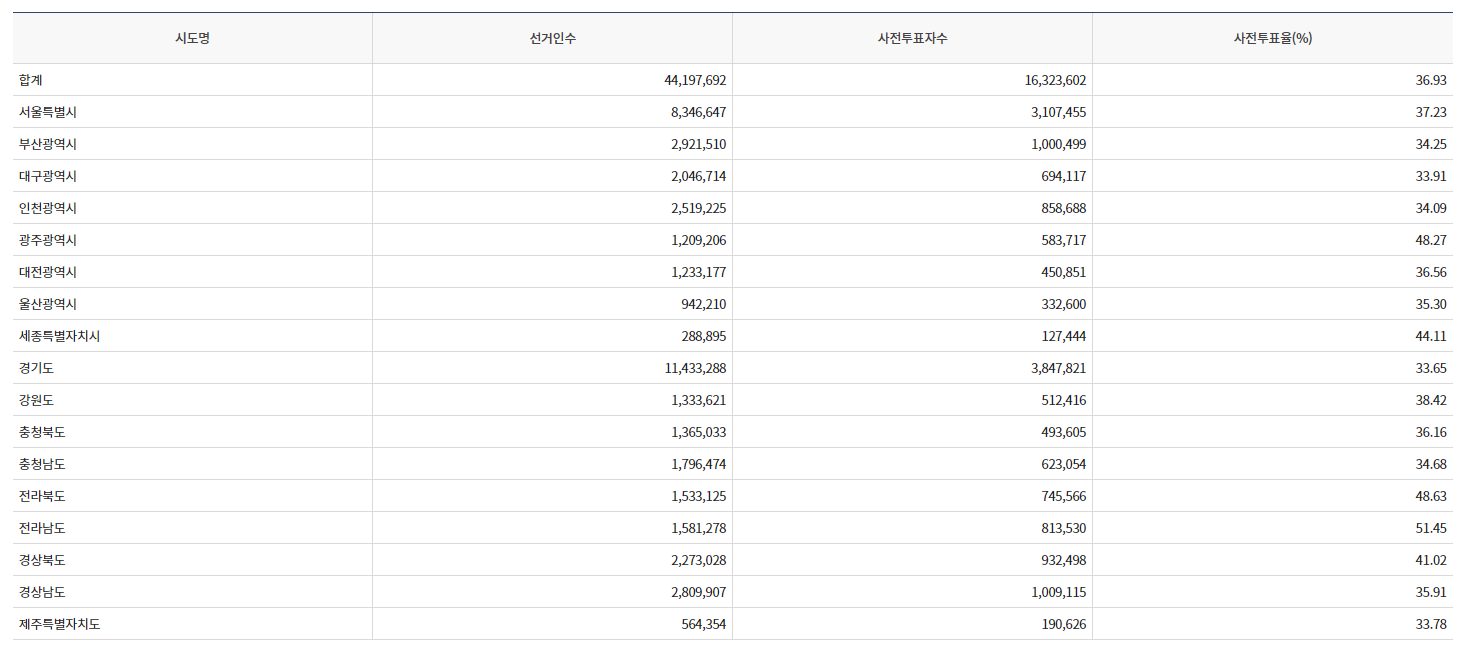Click Gyeonggi voters value 11,433,288

pos(695,368)
